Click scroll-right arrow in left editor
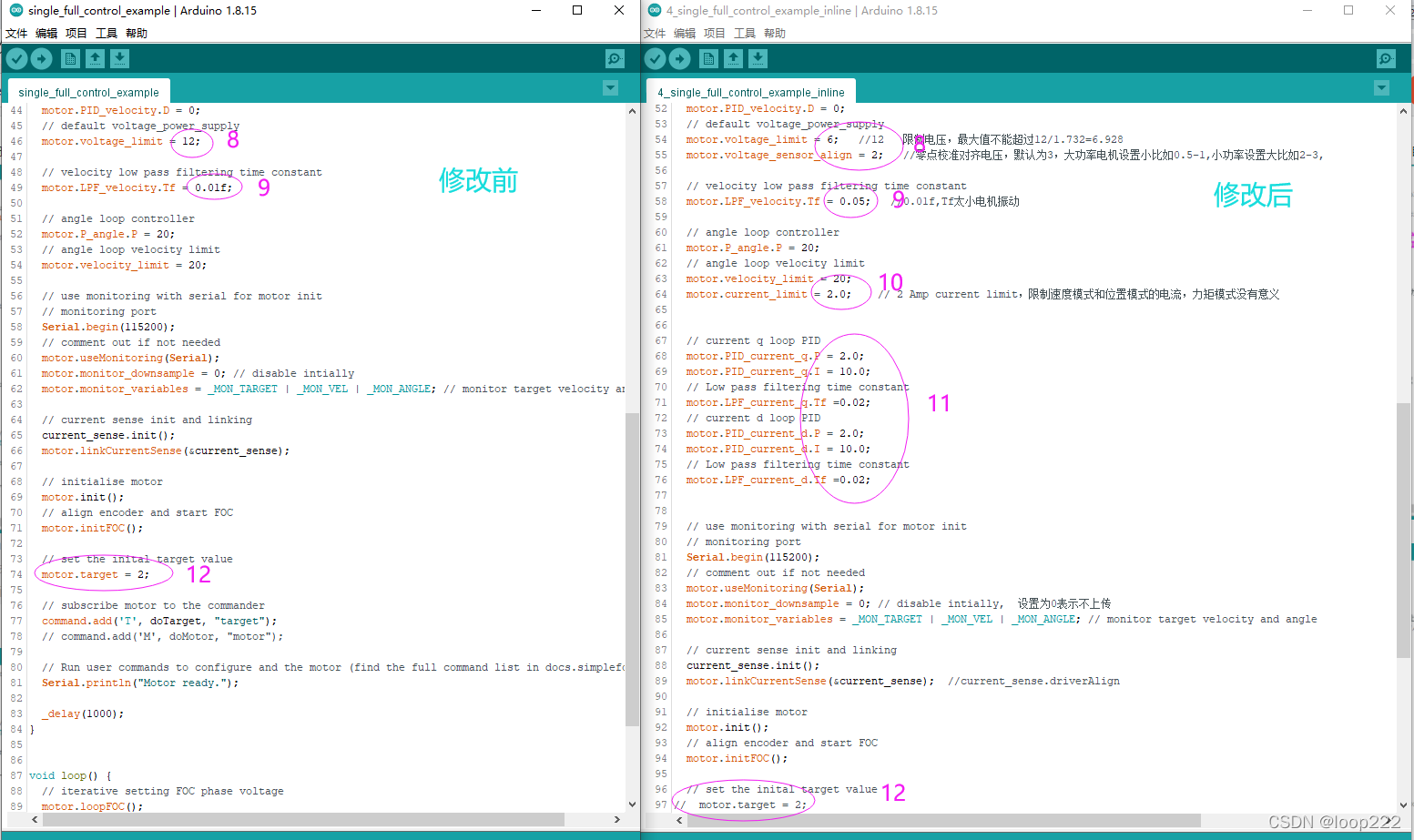The height and width of the screenshot is (840, 1414). pos(617,819)
